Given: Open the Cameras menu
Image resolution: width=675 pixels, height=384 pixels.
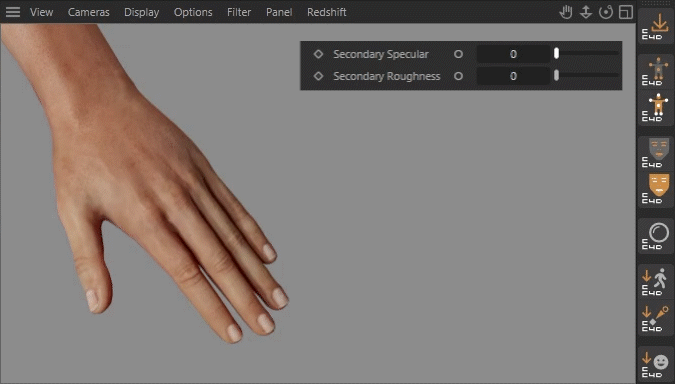Looking at the screenshot, I should pos(89,12).
